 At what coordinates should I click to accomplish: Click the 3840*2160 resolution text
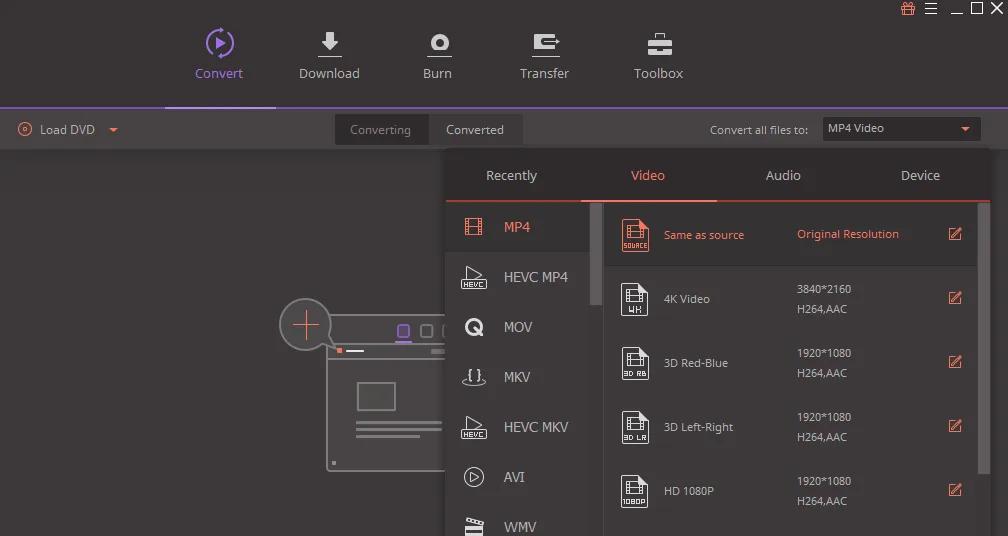click(824, 289)
